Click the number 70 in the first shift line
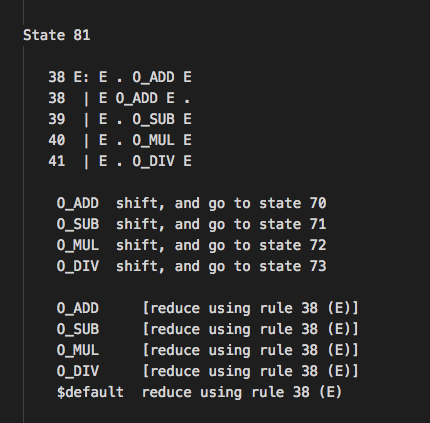The height and width of the screenshot is (423, 430). tap(318, 203)
